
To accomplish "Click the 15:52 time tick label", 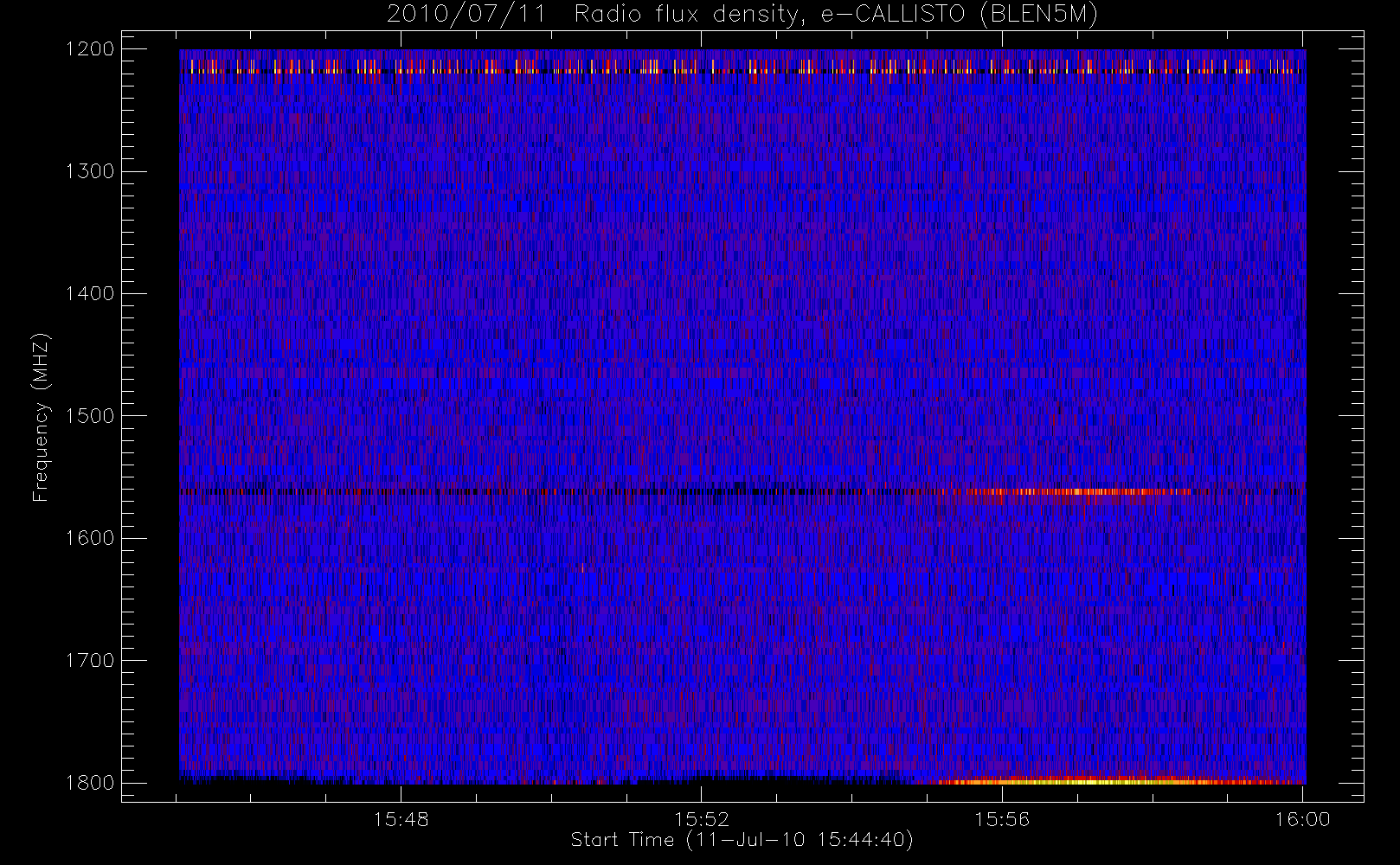I will click(702, 819).
